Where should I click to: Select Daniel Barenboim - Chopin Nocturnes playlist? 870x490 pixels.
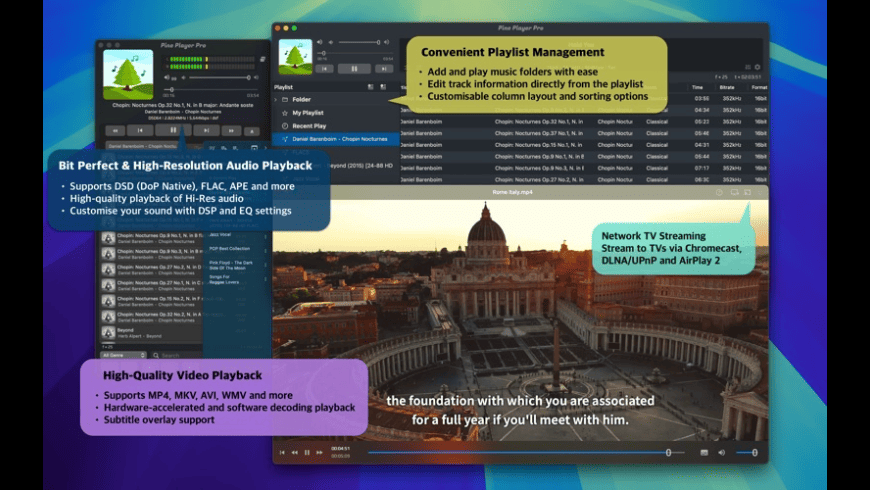point(336,139)
